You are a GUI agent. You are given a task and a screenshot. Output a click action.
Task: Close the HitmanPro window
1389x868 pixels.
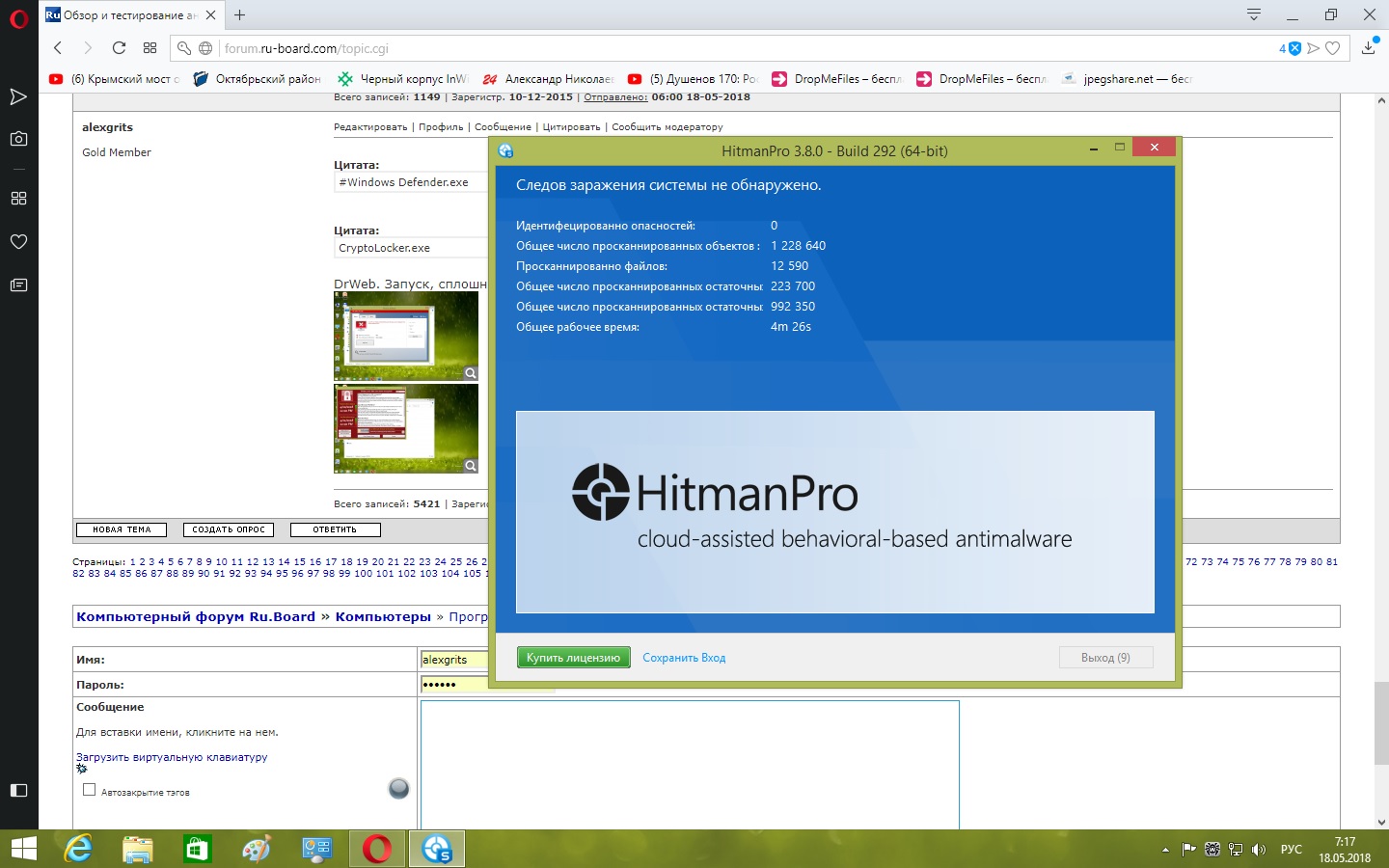click(1154, 147)
